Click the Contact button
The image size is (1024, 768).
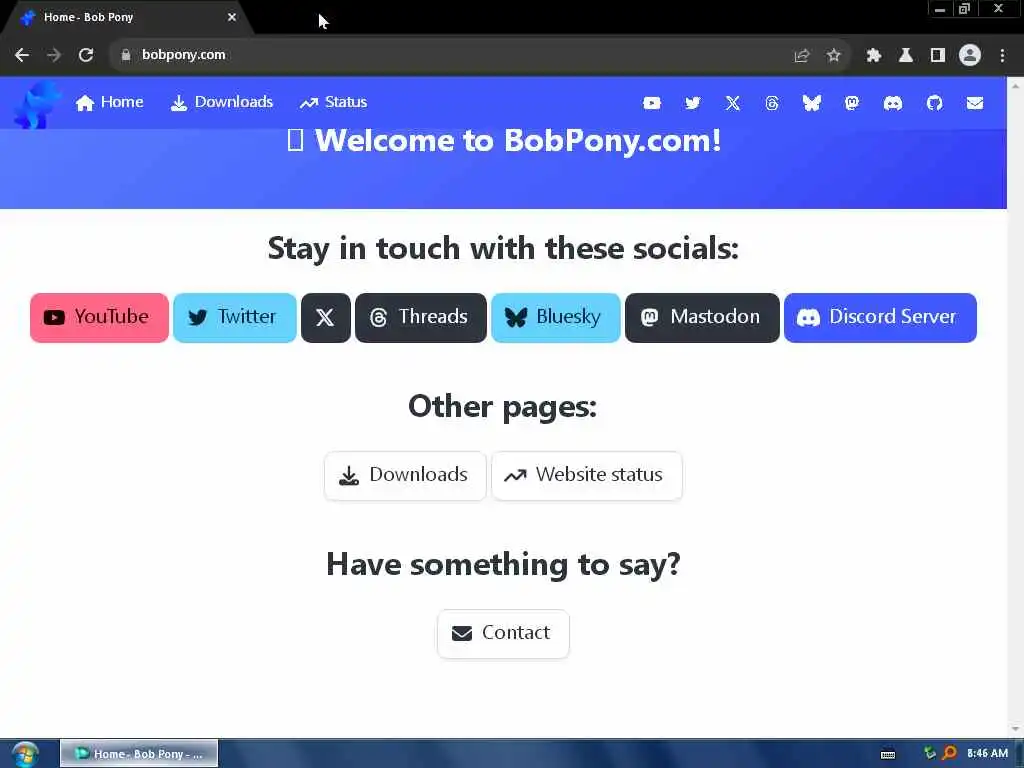pos(503,633)
